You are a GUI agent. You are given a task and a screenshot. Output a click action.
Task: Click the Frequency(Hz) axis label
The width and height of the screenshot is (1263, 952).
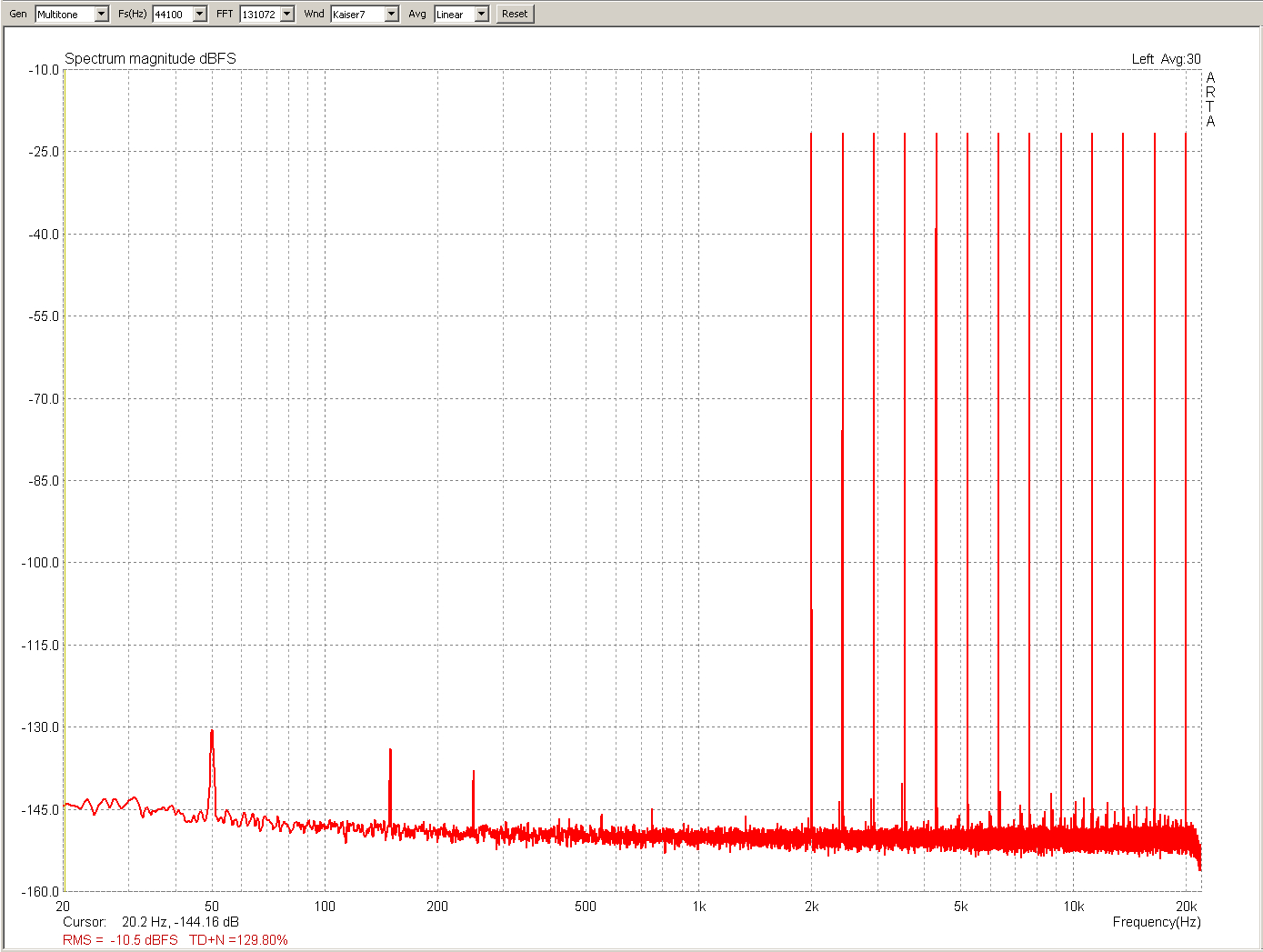(1157, 922)
